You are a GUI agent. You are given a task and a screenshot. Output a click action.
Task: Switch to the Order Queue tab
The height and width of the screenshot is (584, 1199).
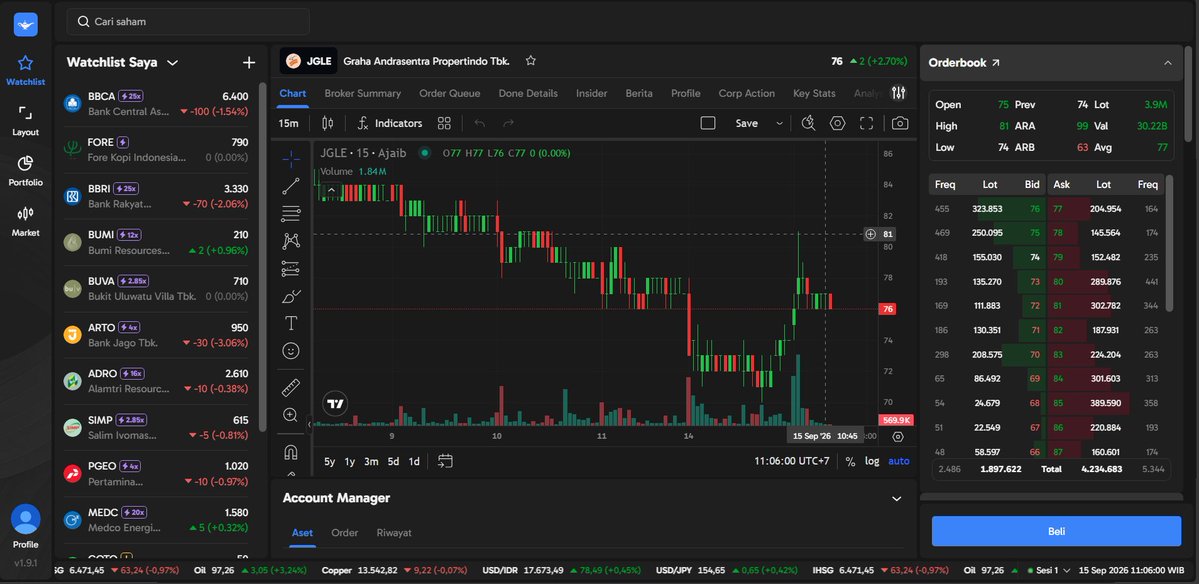coord(450,93)
